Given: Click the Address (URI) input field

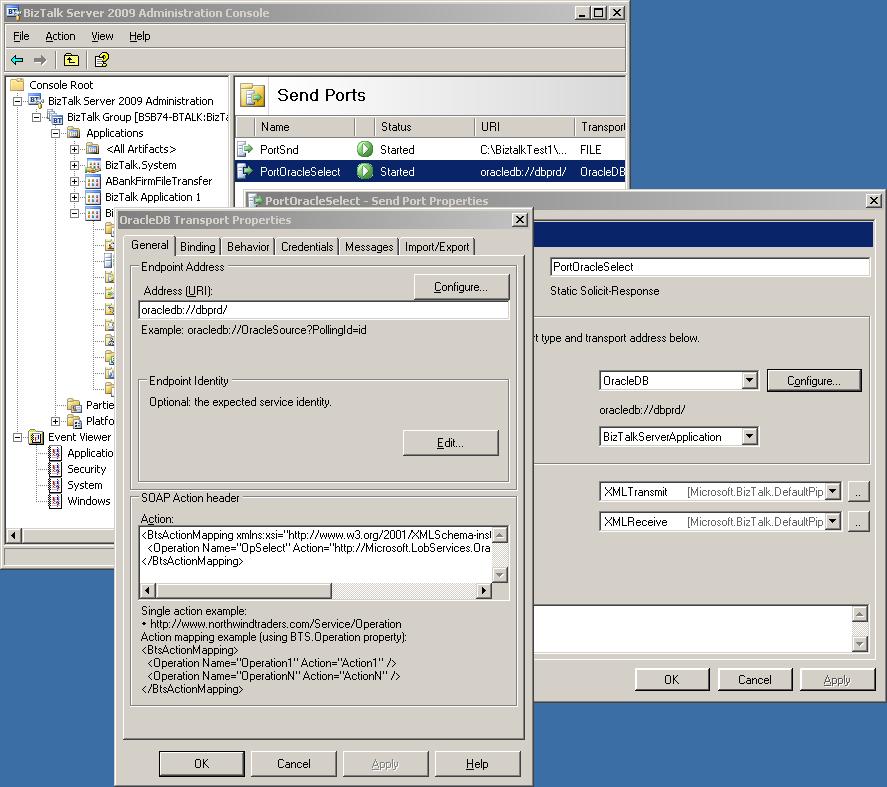Looking at the screenshot, I should 324,310.
